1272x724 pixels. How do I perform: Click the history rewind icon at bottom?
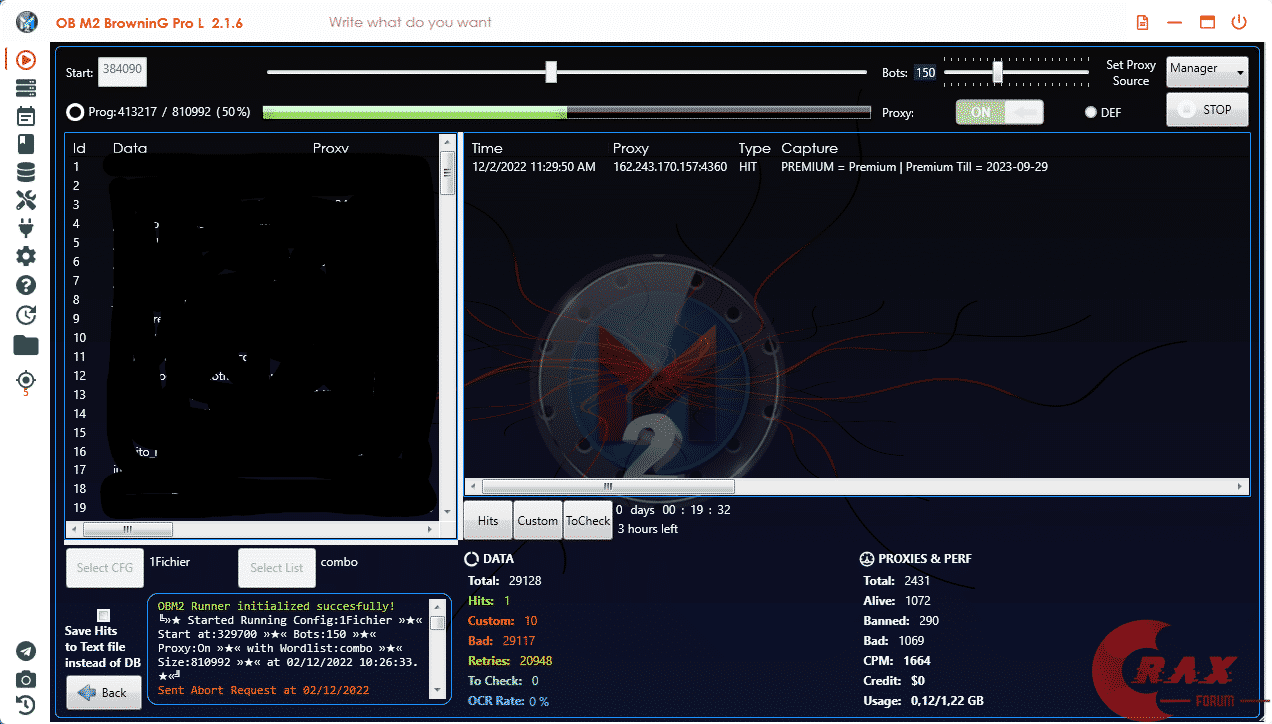tap(26, 705)
